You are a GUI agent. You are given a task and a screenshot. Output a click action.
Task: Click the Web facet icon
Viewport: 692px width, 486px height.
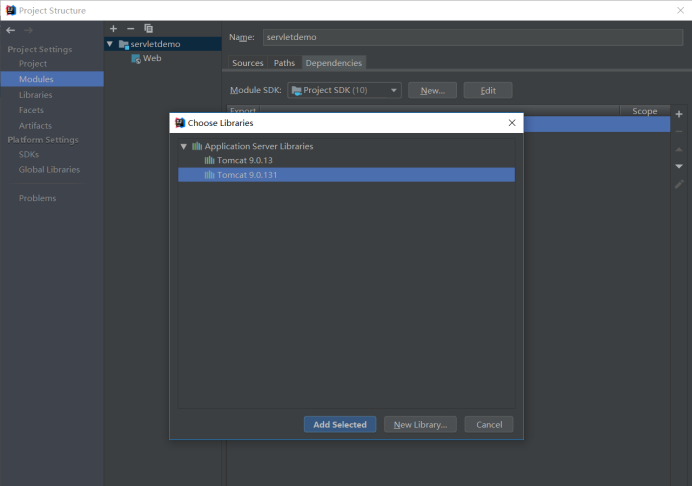136,58
